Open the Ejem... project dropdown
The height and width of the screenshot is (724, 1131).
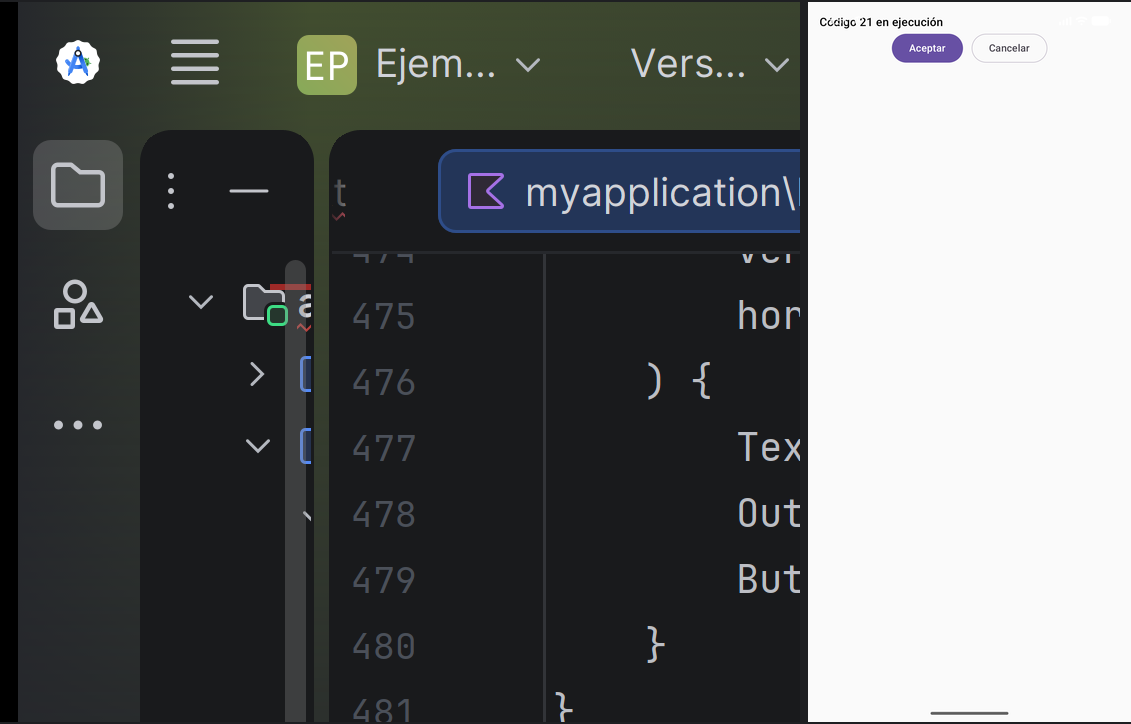tap(457, 65)
